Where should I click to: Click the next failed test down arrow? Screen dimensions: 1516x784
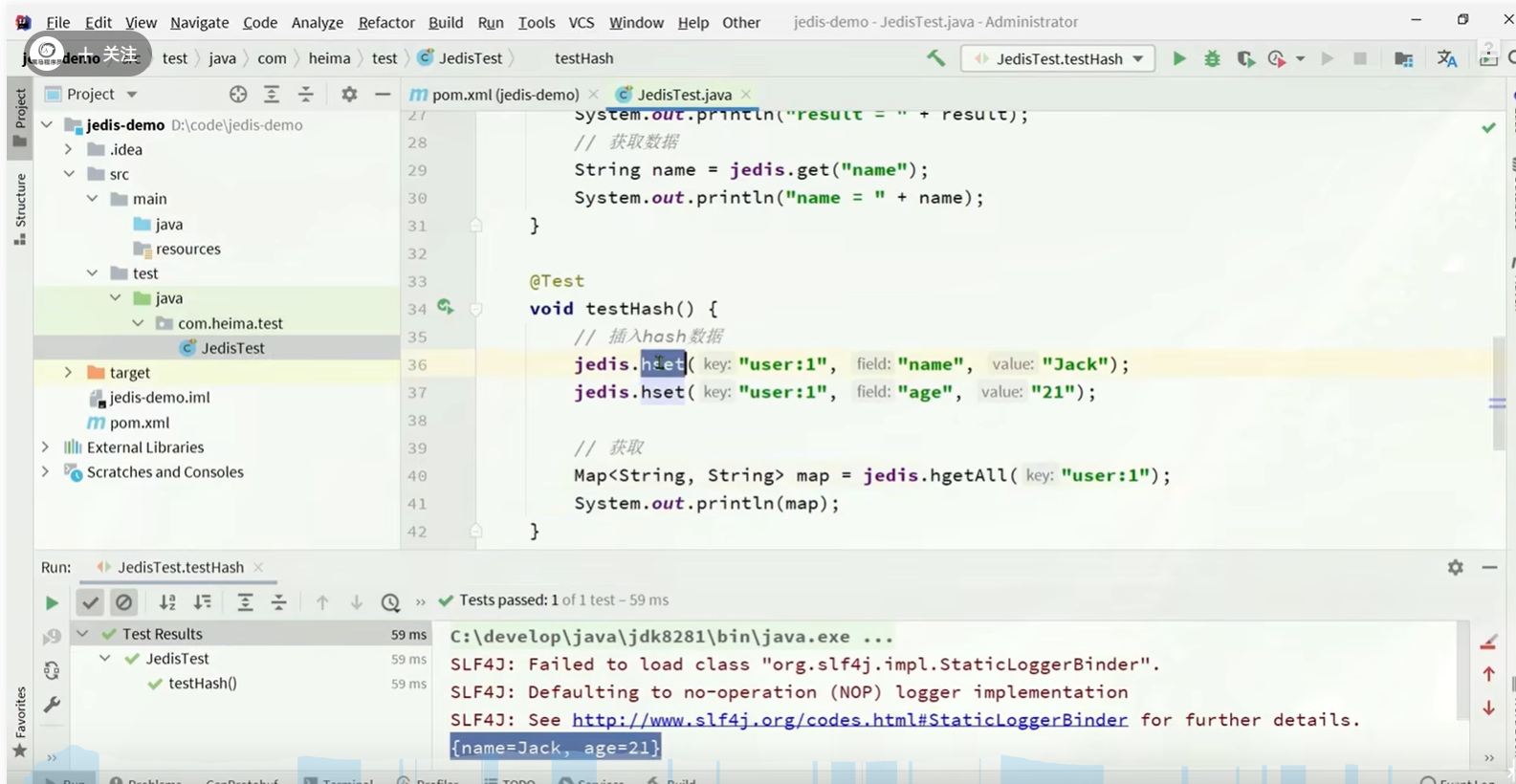[x=357, y=602]
